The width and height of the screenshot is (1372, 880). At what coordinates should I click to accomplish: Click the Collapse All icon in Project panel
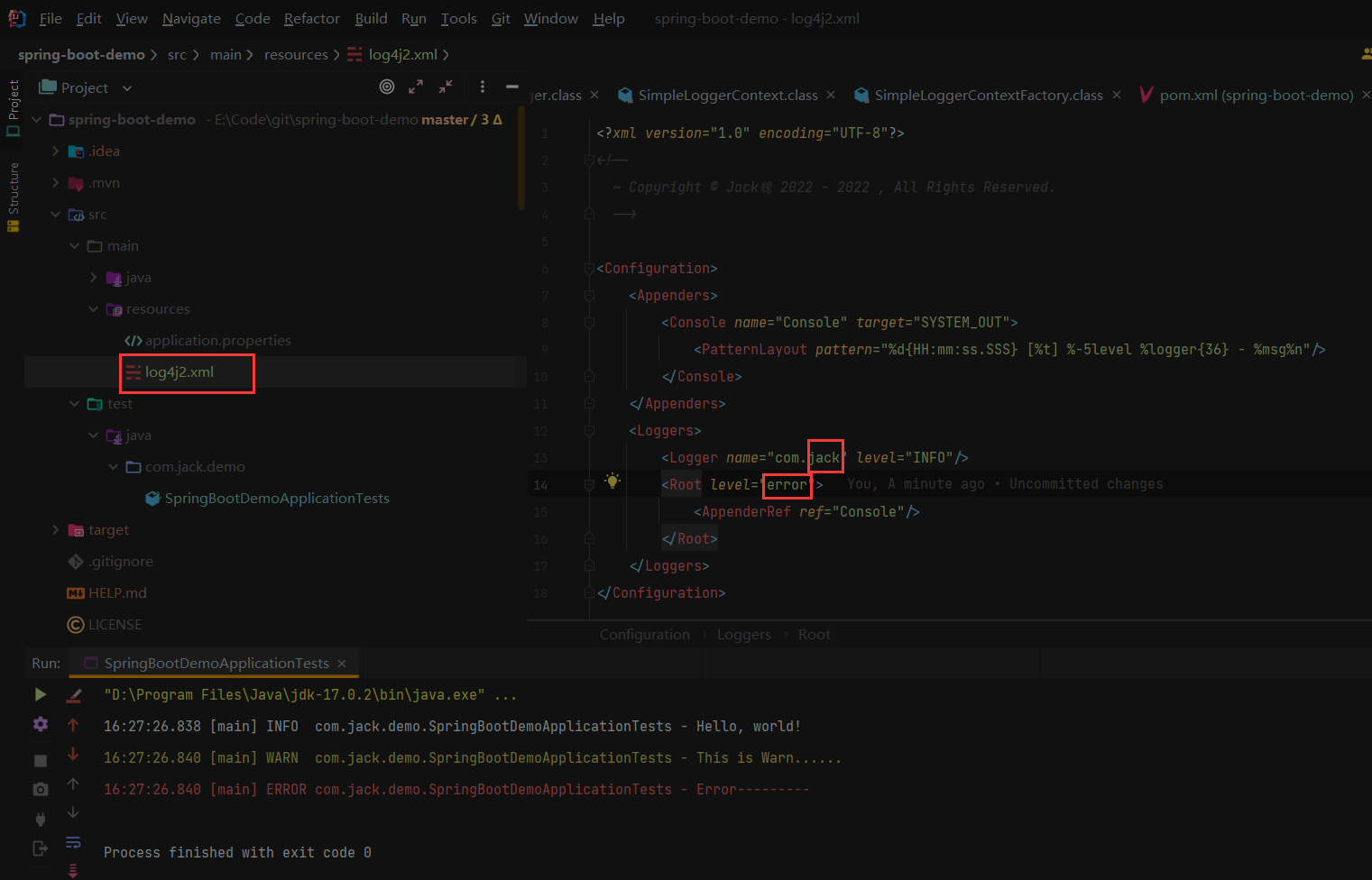coord(446,87)
